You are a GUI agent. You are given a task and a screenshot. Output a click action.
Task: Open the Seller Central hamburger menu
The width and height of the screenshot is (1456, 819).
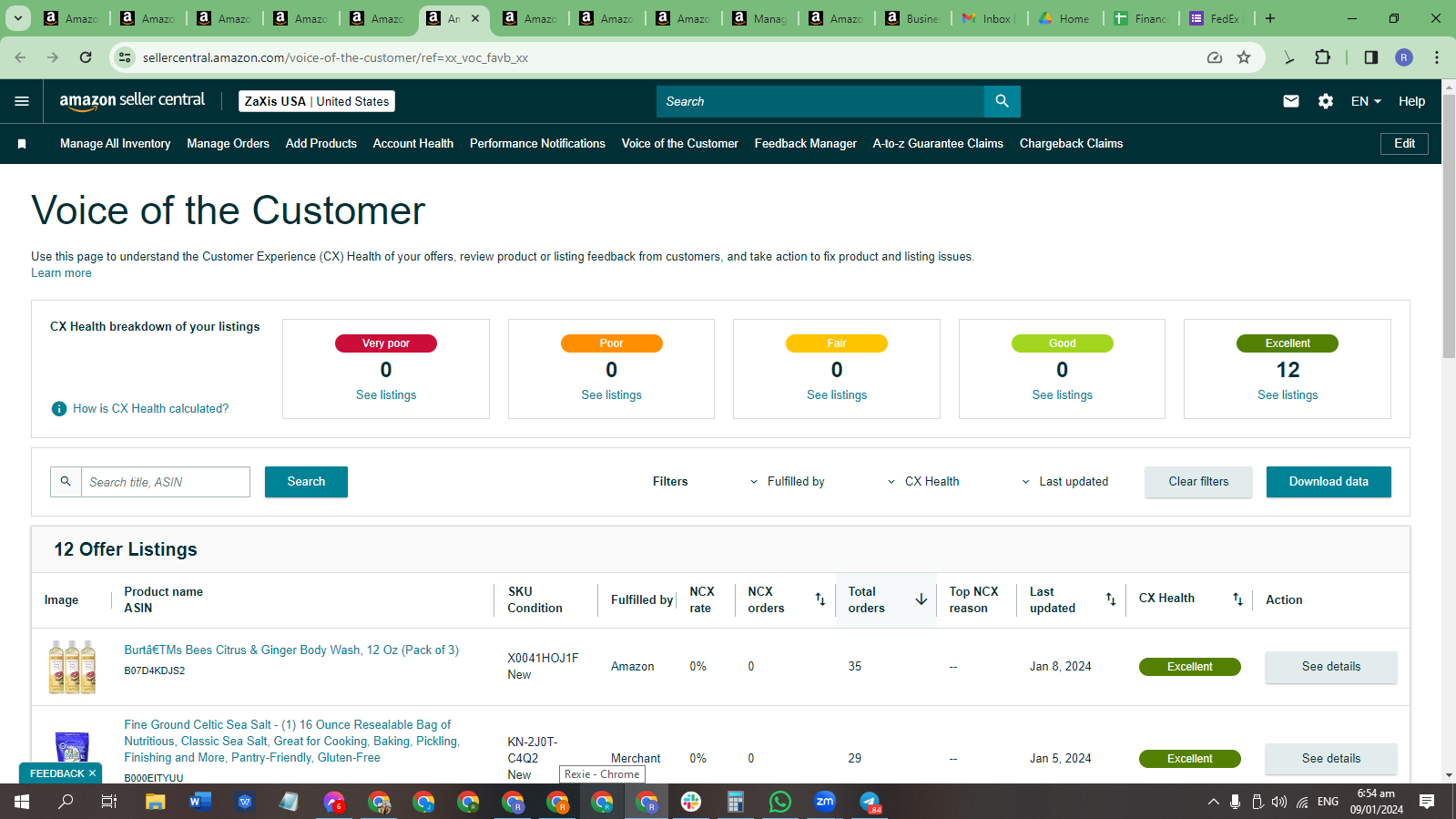pos(22,101)
